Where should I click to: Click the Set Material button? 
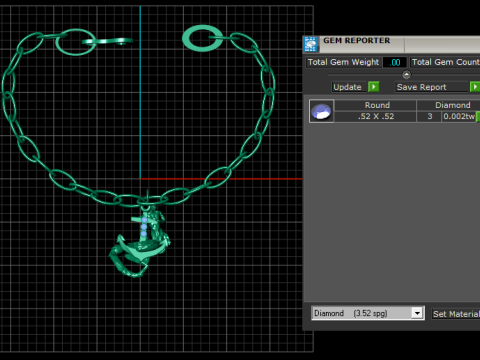coord(456,314)
